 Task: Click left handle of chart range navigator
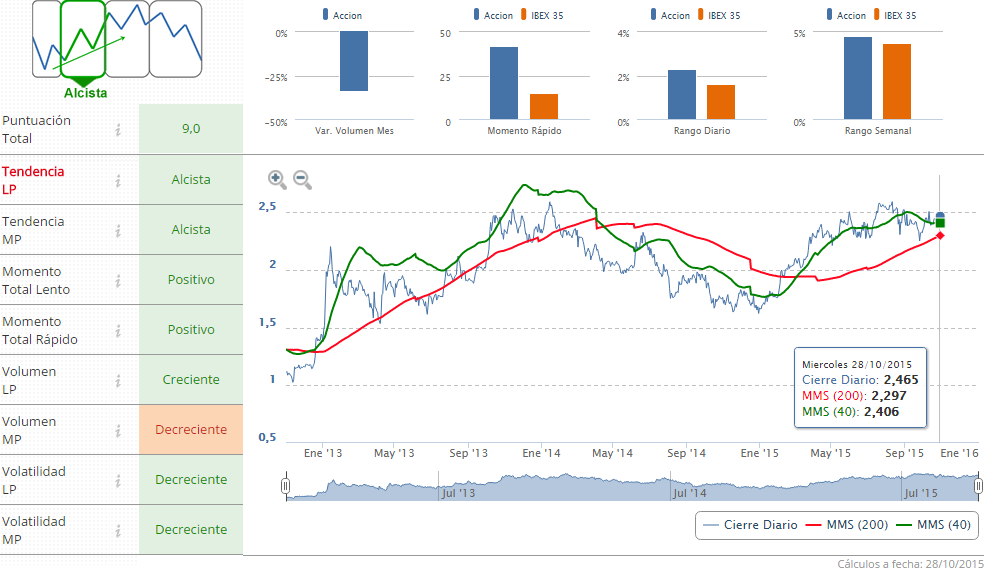[286, 486]
